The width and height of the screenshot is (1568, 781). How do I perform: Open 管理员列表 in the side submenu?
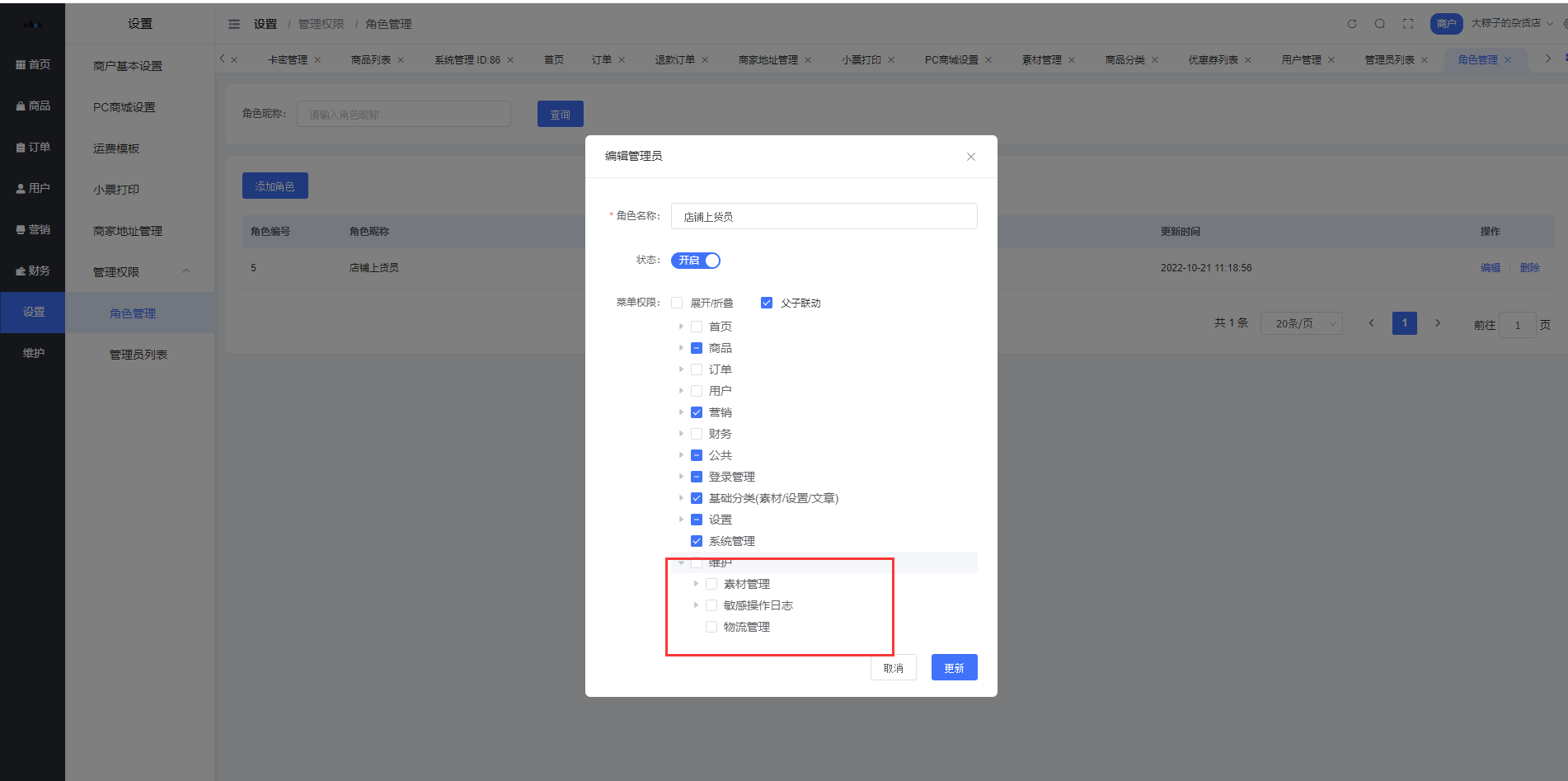pyautogui.click(x=138, y=355)
